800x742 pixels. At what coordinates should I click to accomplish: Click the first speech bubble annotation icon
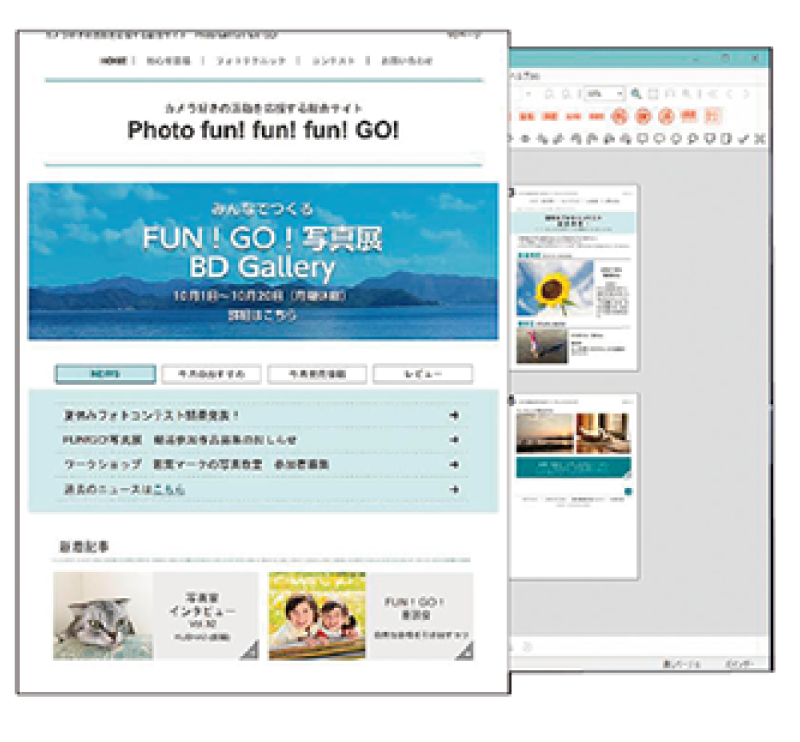click(643, 138)
